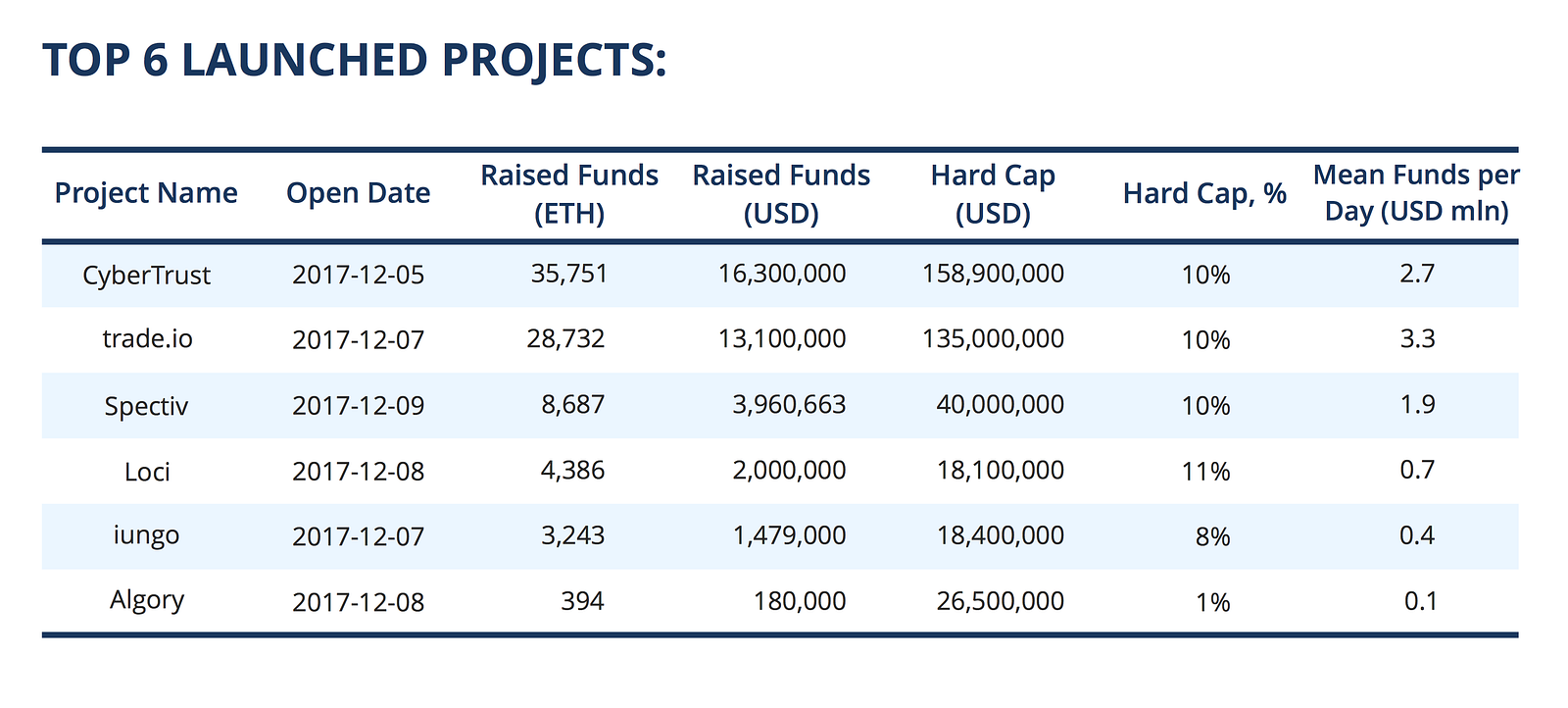This screenshot has width=1568, height=708.
Task: Click Mean Funds per Day header
Action: pyautogui.click(x=1416, y=193)
